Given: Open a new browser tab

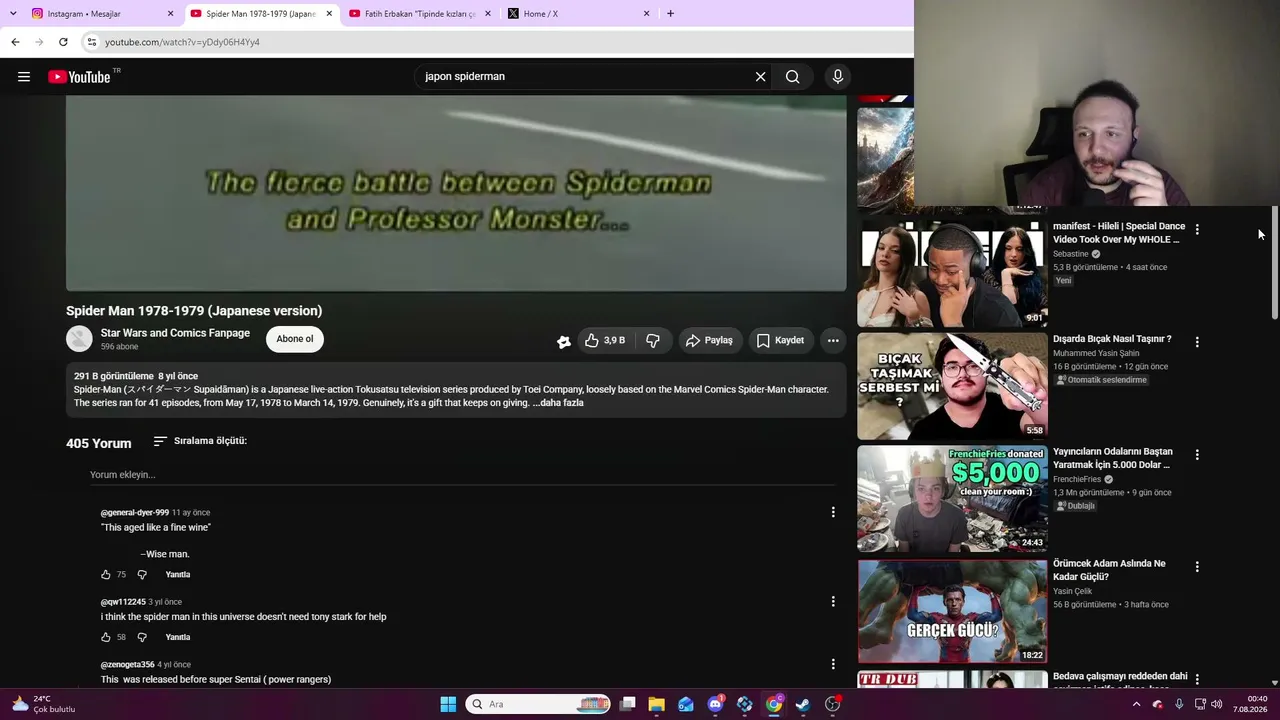Looking at the screenshot, I should (x=670, y=14).
